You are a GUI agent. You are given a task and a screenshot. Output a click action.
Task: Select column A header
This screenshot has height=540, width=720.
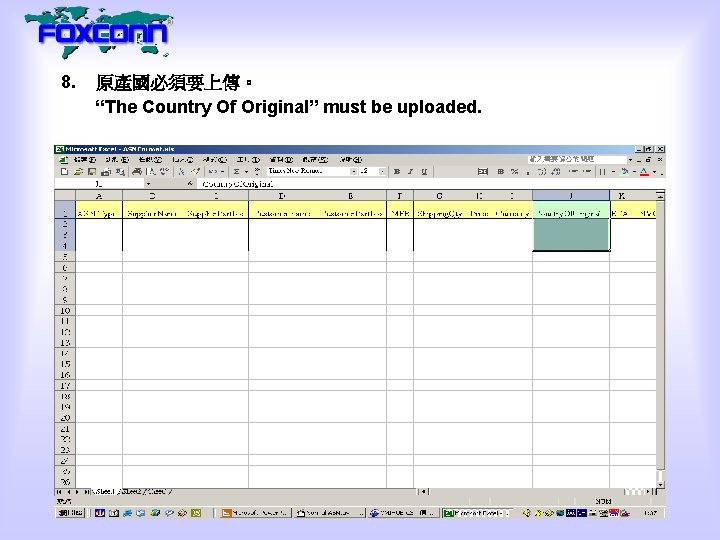click(99, 196)
